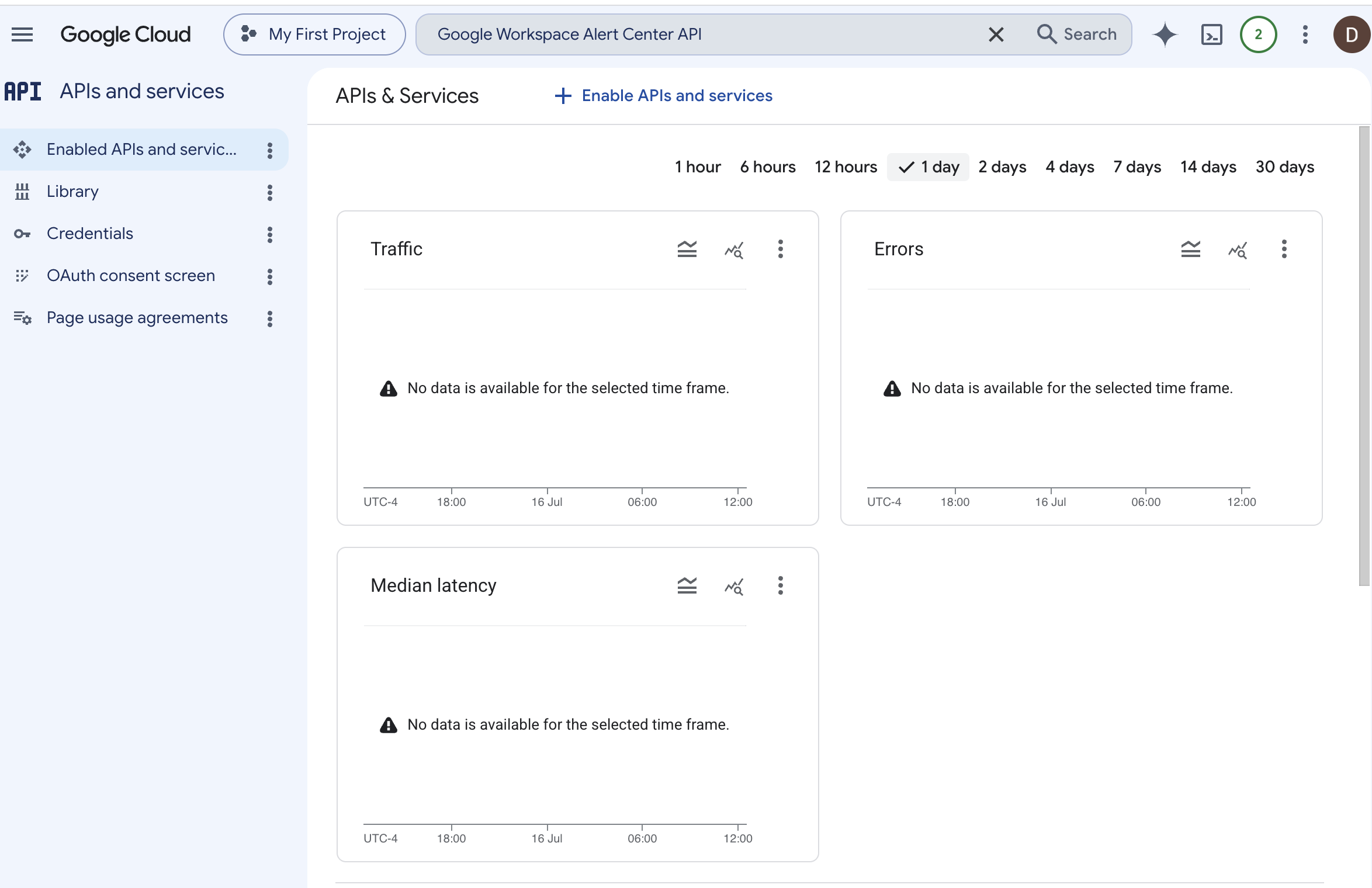
Task: Open Median latency chart more options menu
Action: (x=781, y=586)
